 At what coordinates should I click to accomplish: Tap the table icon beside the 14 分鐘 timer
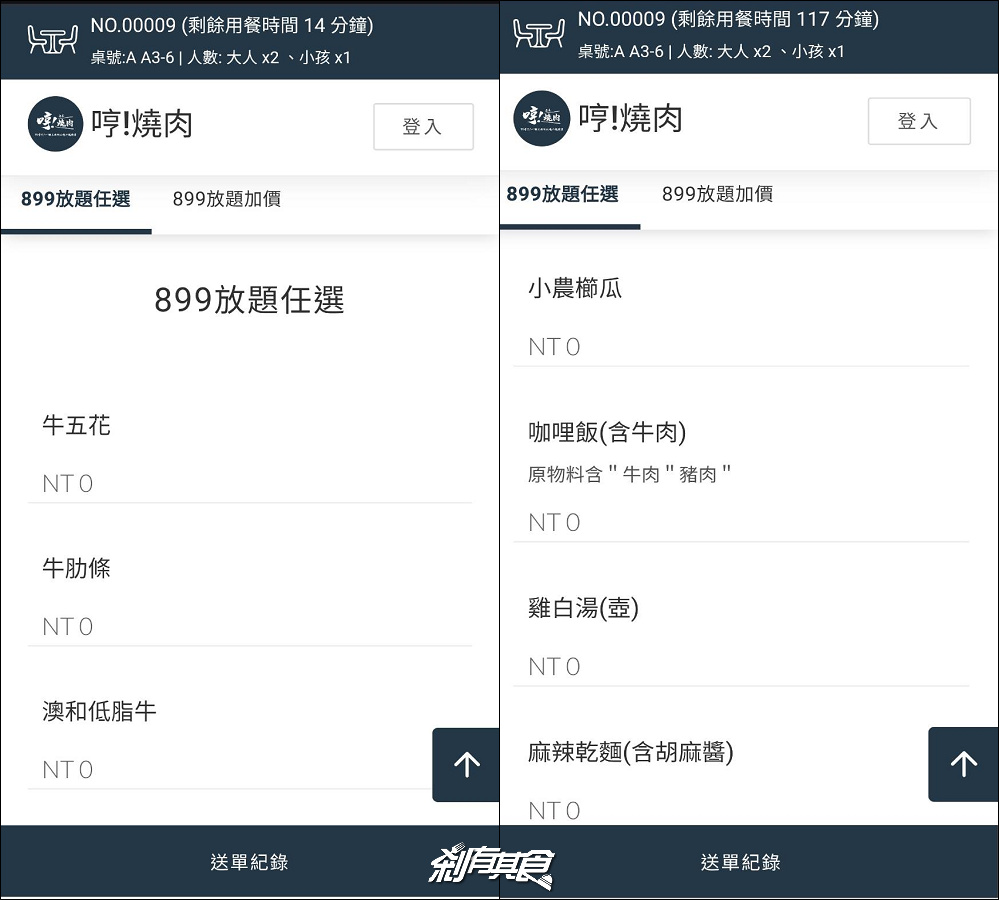52,40
